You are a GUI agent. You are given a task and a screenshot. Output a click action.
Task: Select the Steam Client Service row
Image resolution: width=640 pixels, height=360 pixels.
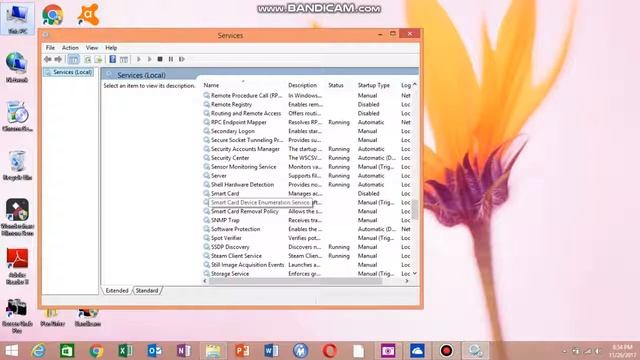click(x=306, y=256)
